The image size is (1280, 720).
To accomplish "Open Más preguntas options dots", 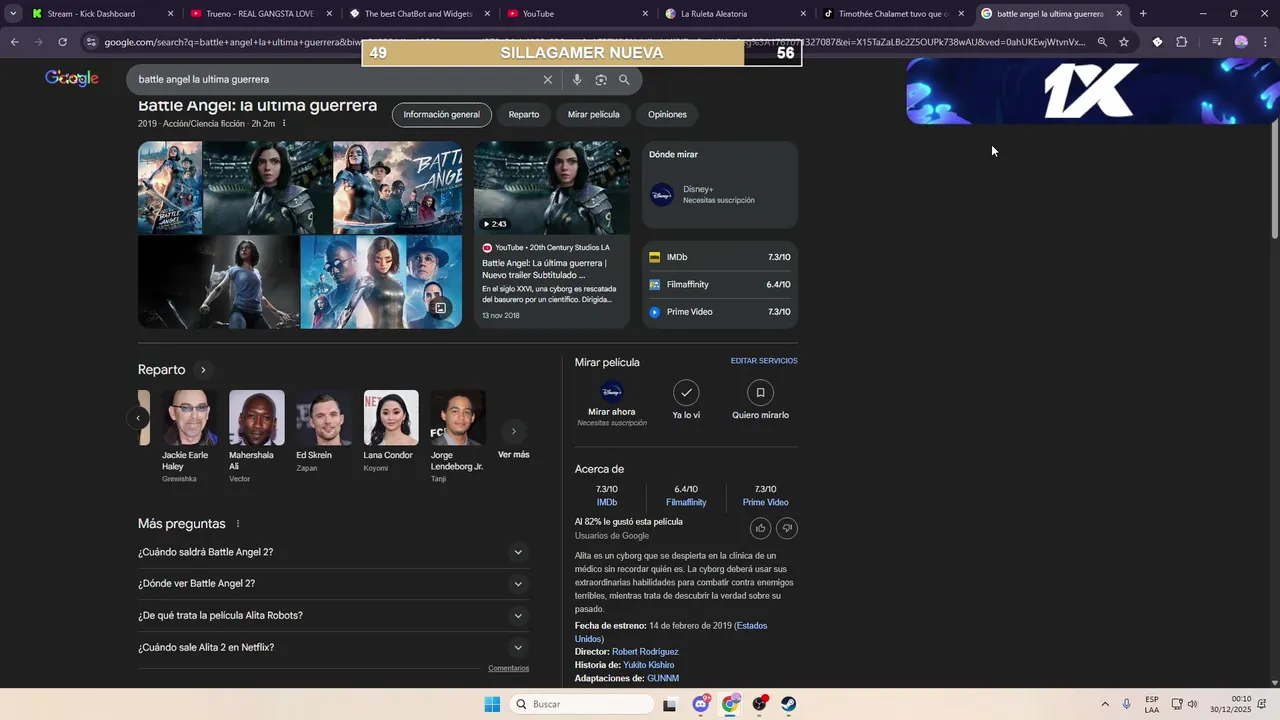I will point(238,524).
